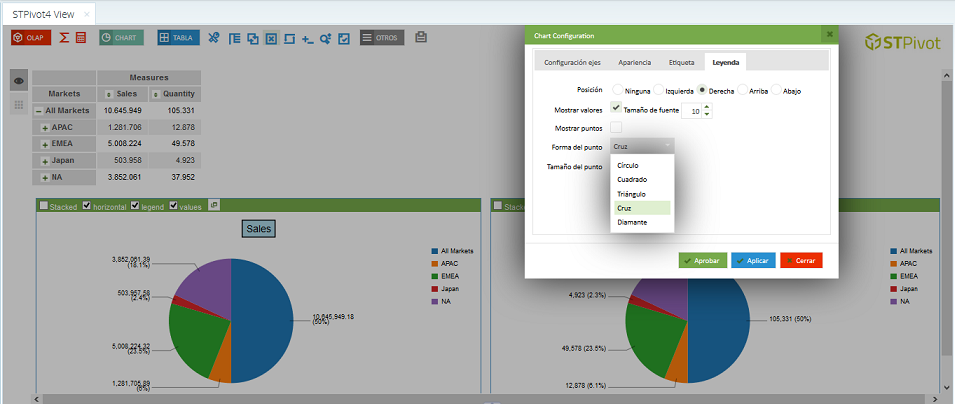Enable the Mostrar puntos checkbox
The width and height of the screenshot is (955, 404).
click(616, 128)
